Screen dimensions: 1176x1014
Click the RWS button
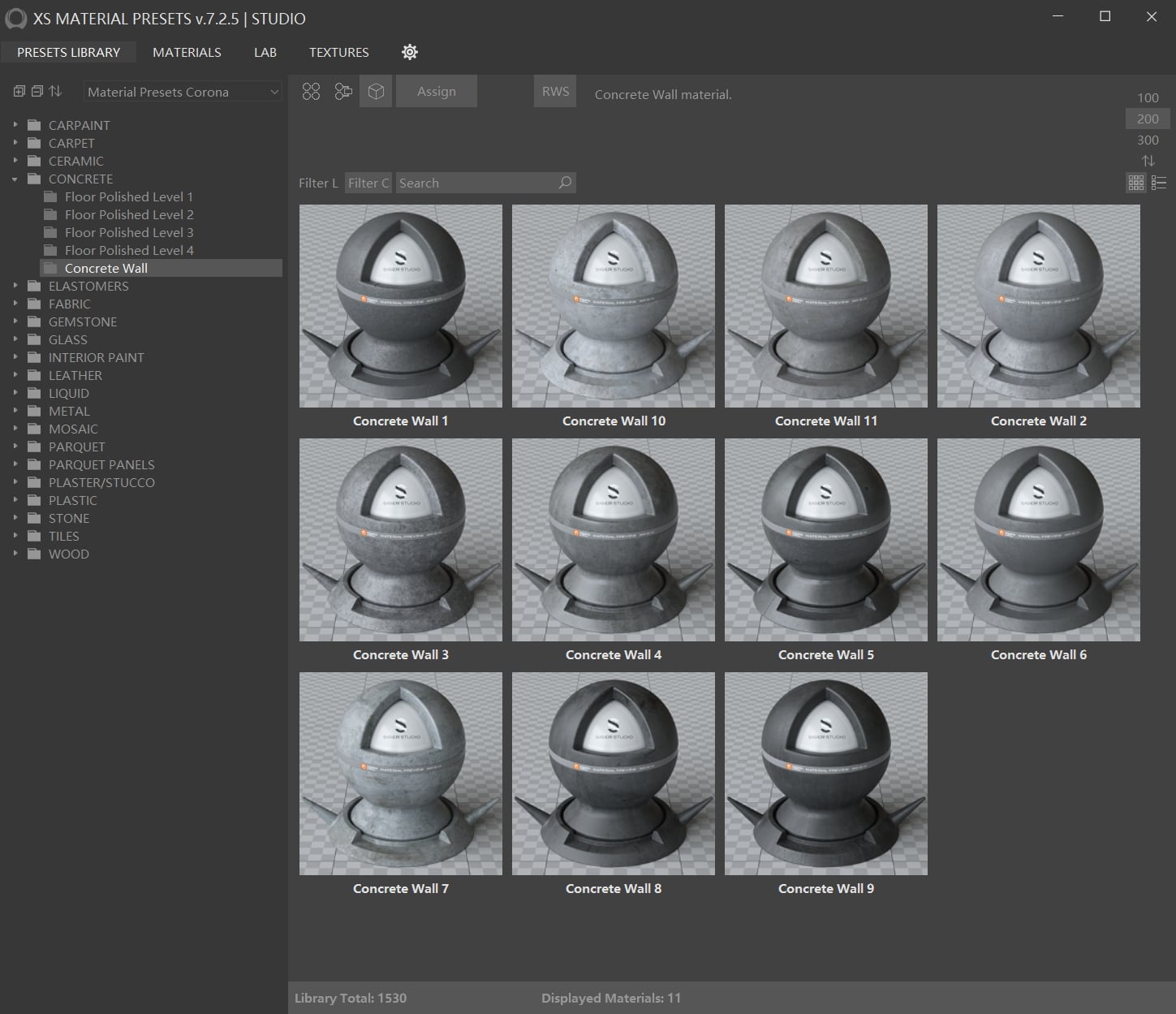555,92
